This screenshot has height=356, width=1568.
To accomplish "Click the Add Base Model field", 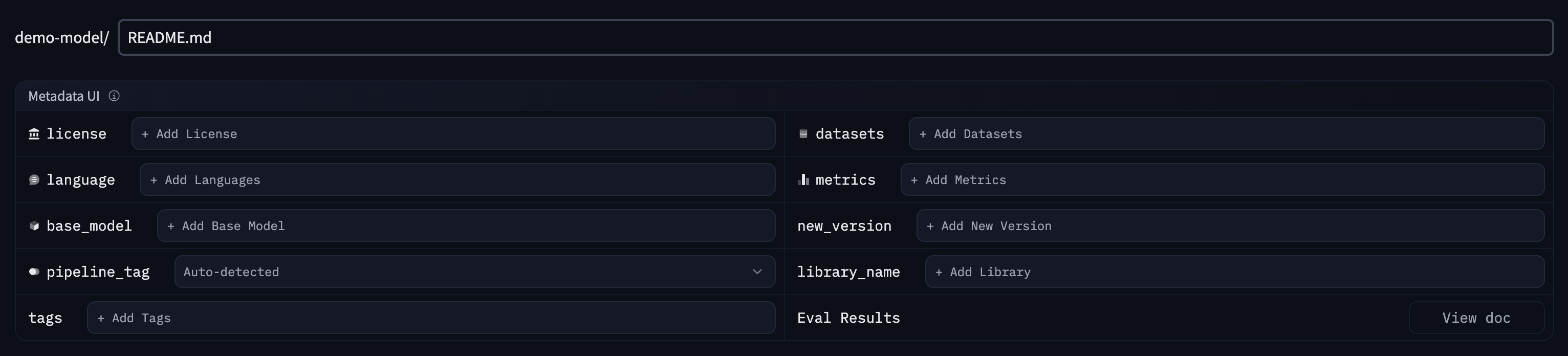I will pos(466,227).
